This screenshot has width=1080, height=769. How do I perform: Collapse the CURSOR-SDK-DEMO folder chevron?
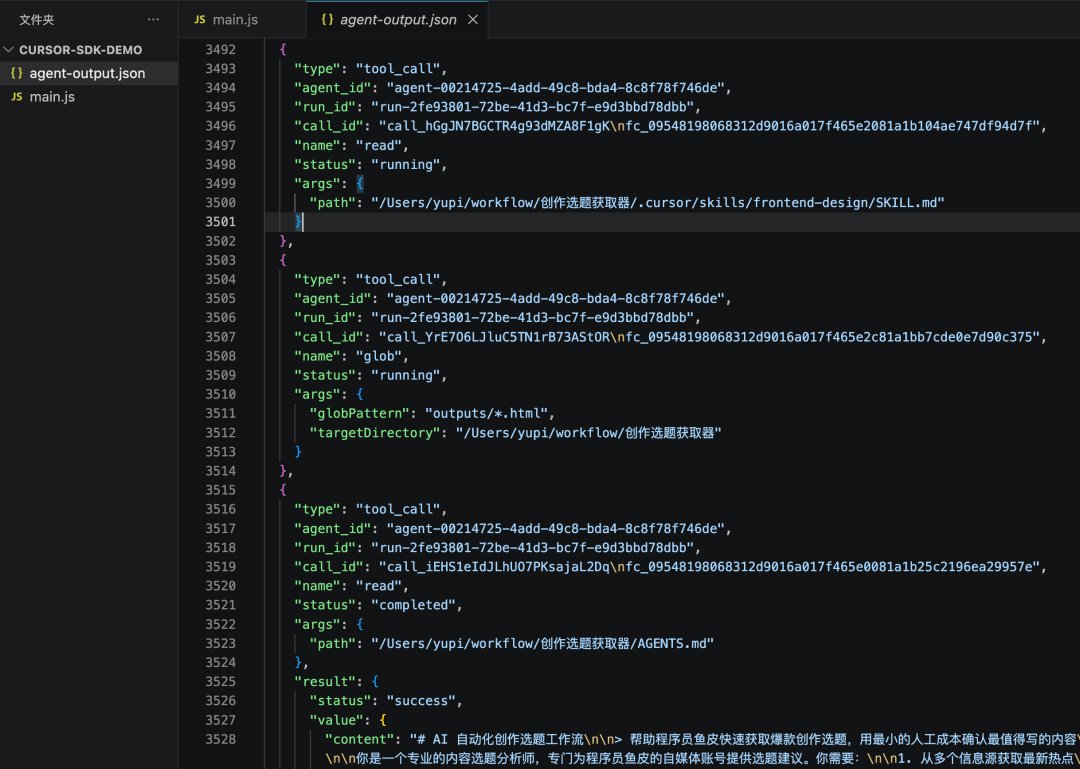coord(9,50)
